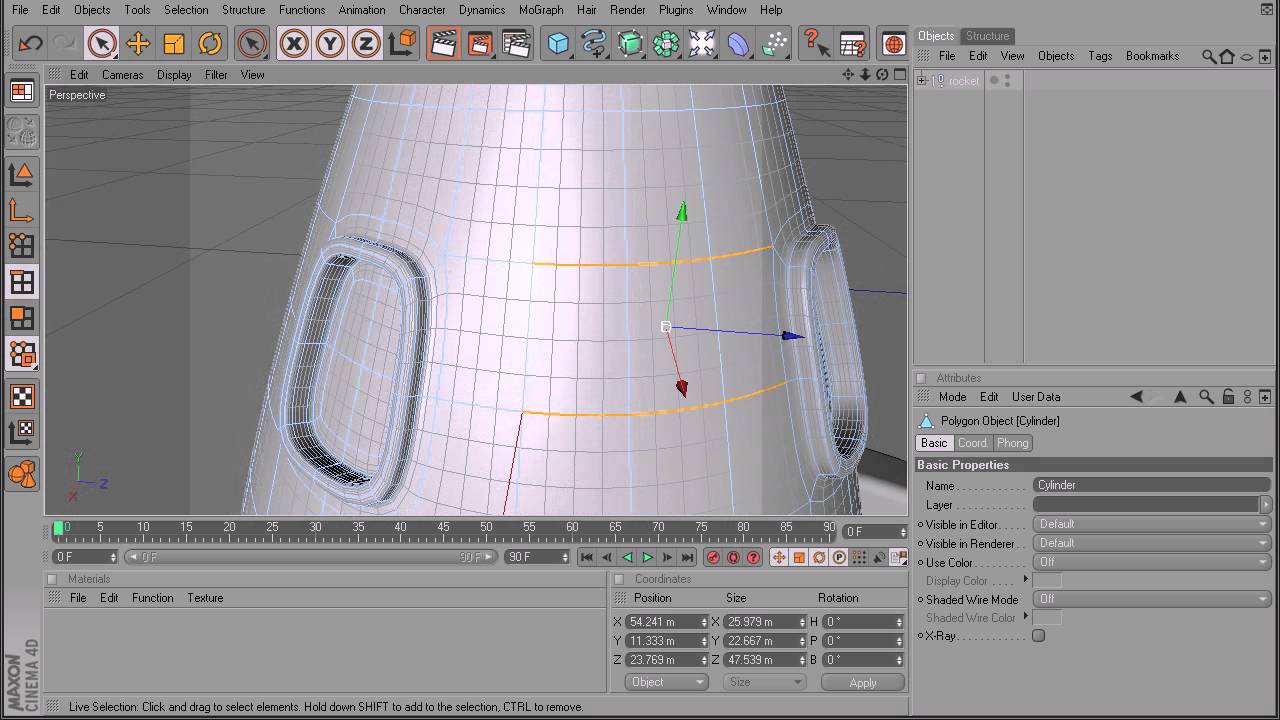The image size is (1280, 720).
Task: Click the timeline playhead at frame 0
Action: pos(59,528)
